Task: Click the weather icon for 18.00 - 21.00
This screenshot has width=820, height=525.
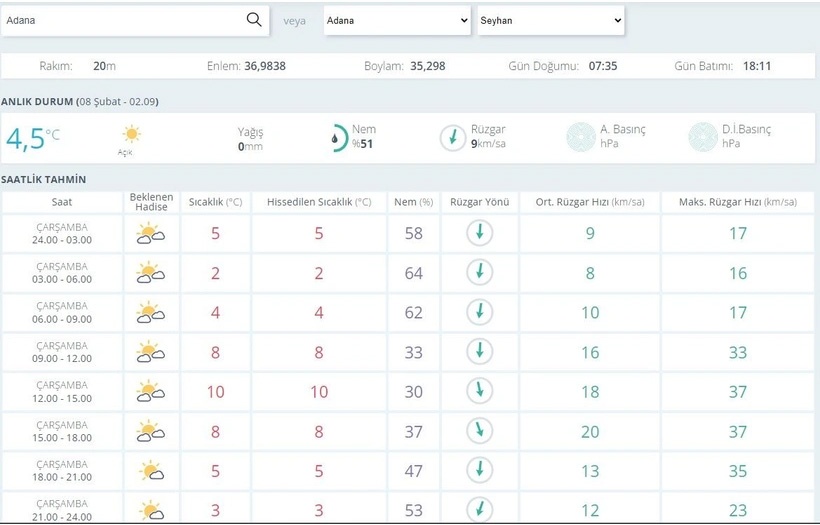Action: pos(151,471)
